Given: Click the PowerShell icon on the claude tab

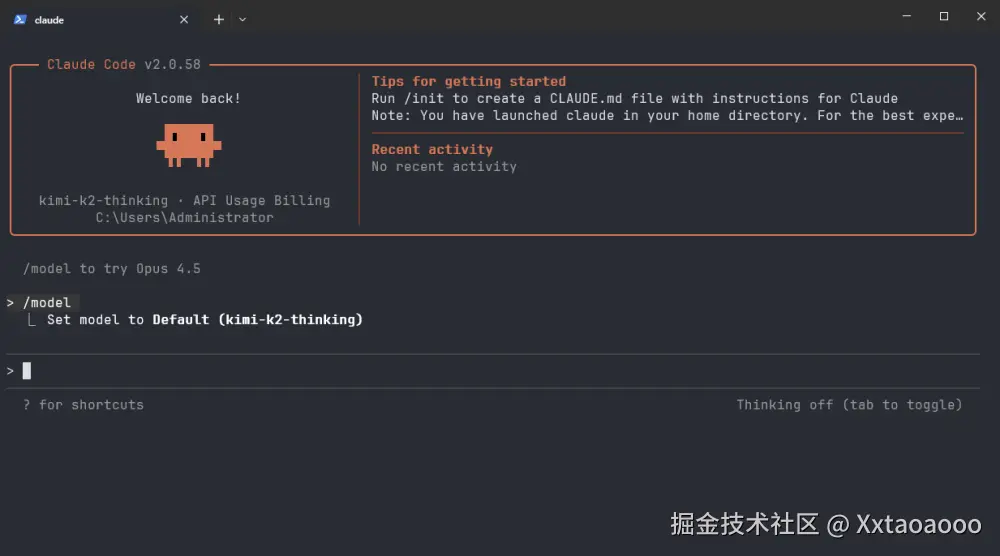Looking at the screenshot, I should click(20, 19).
